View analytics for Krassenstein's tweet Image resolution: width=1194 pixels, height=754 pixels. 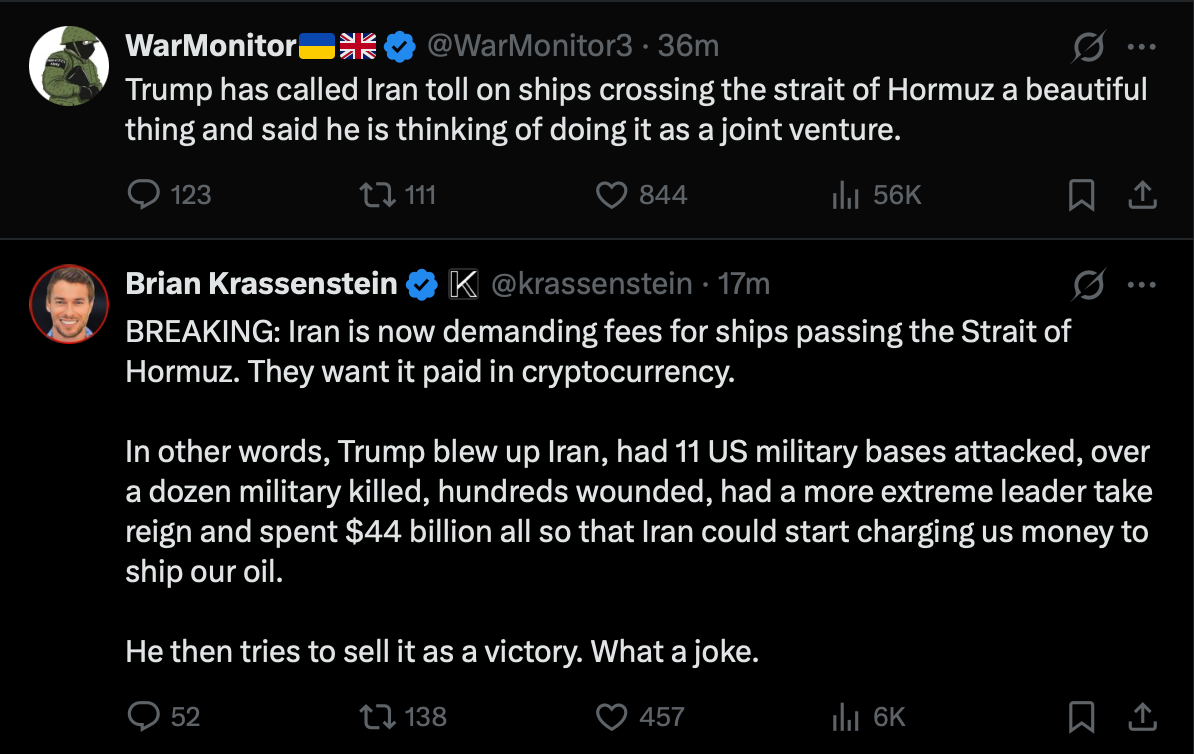pyautogui.click(x=845, y=716)
